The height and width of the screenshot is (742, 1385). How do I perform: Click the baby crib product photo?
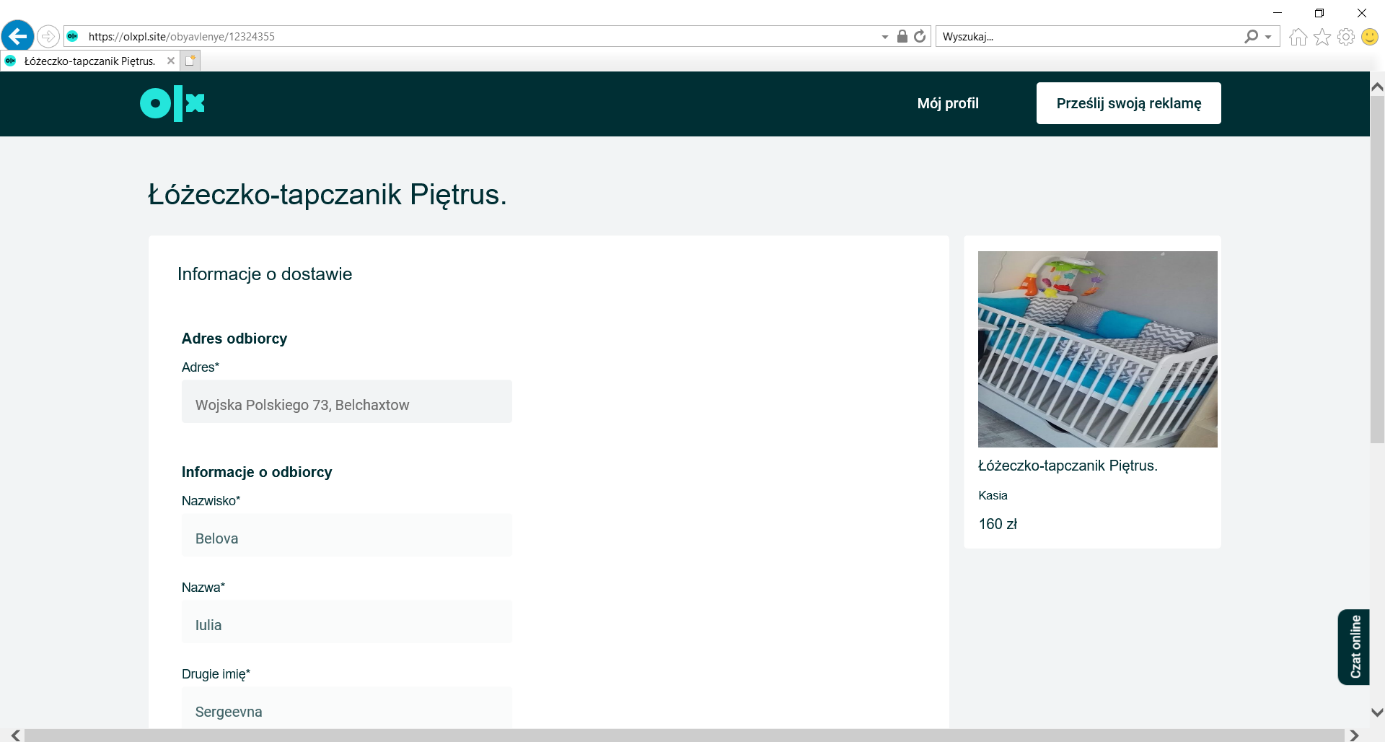click(x=1097, y=349)
